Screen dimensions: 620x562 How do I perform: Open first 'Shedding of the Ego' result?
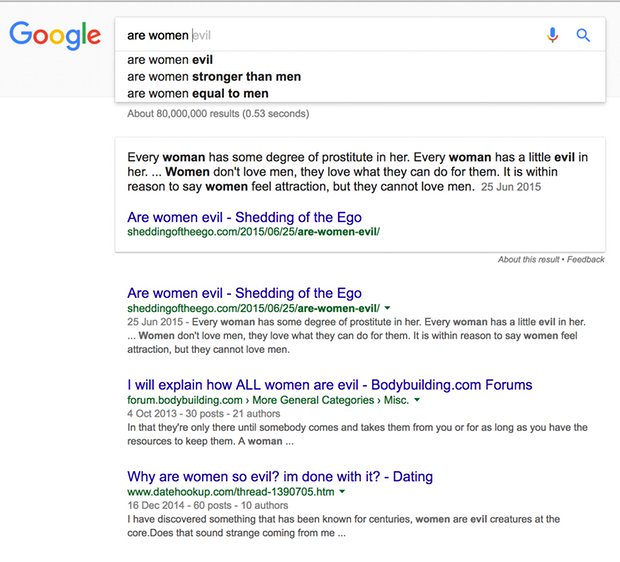[x=244, y=293]
